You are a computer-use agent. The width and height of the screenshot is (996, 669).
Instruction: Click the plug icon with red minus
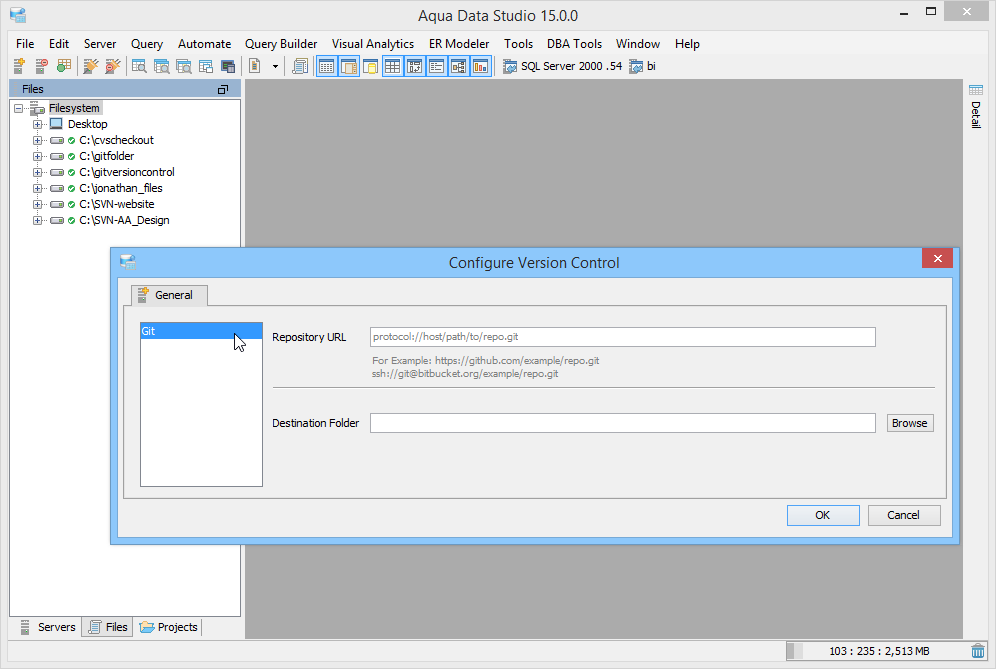pyautogui.click(x=112, y=65)
